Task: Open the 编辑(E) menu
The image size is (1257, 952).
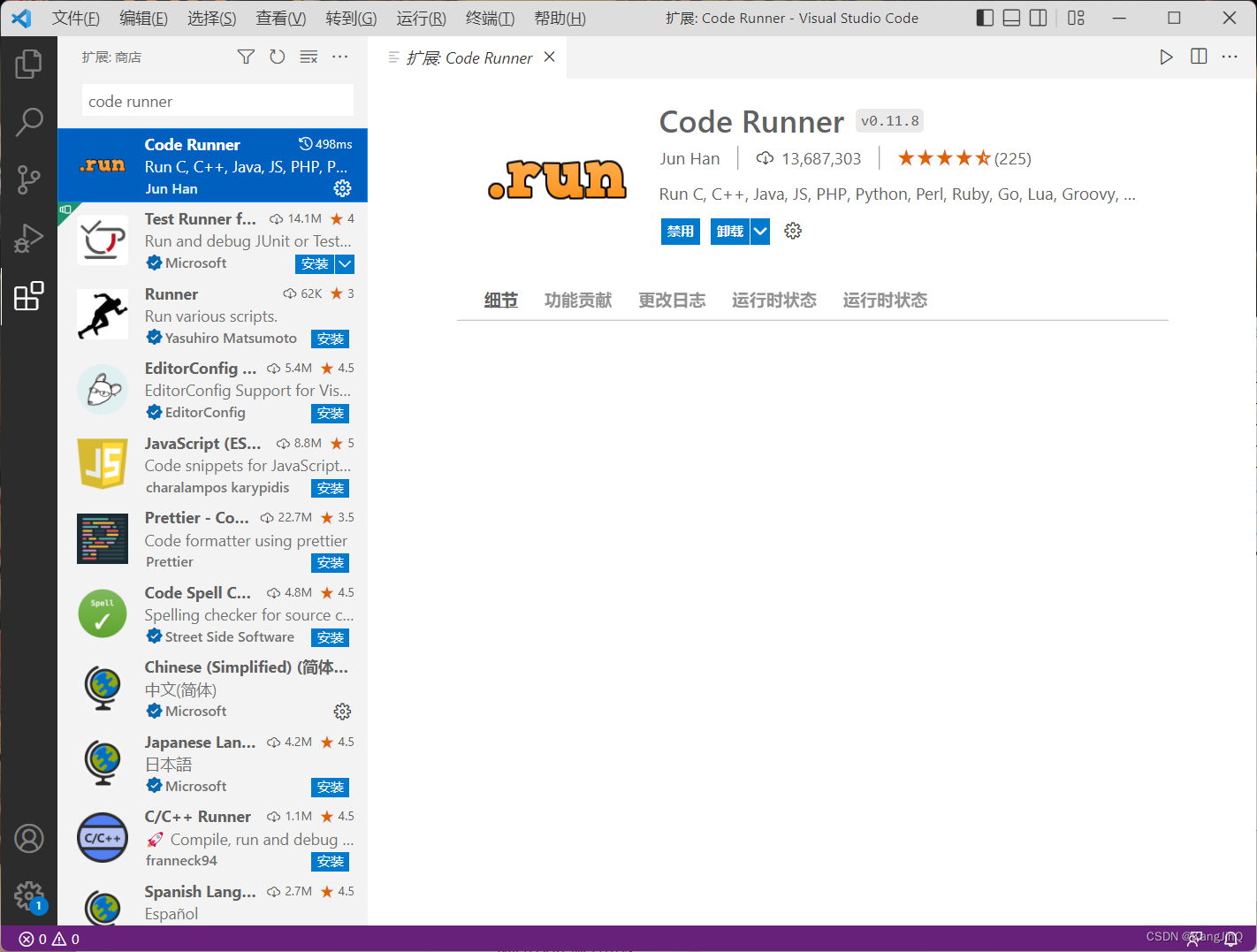Action: point(143,18)
